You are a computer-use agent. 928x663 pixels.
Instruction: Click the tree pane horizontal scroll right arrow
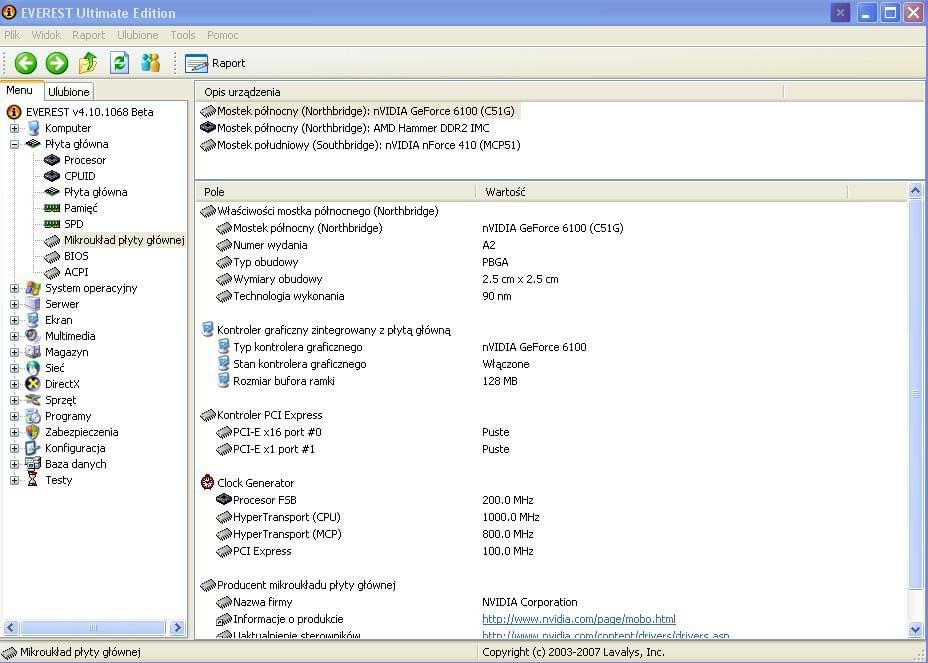pyautogui.click(x=177, y=627)
